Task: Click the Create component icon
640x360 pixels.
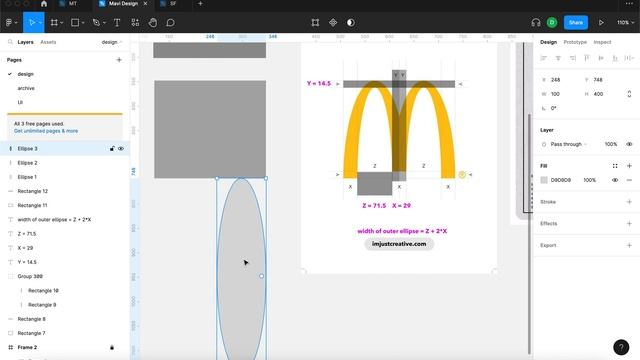Action: (333, 23)
